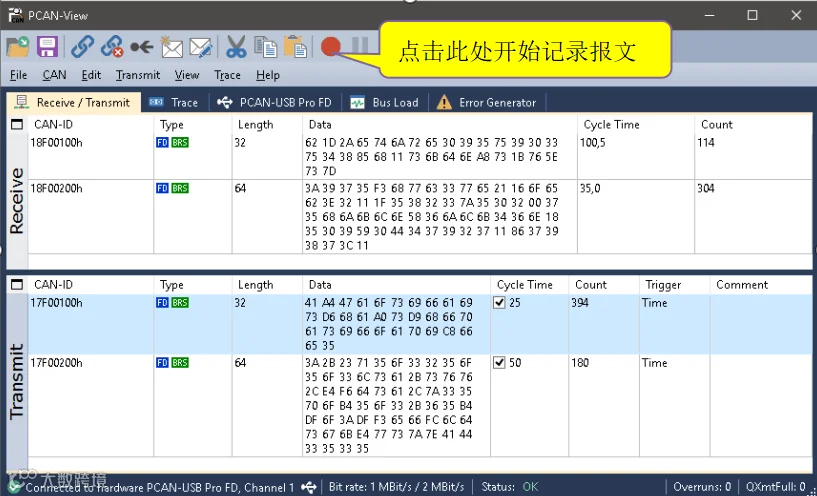Click BRS badge of transmit 17F00200h

tap(180, 363)
